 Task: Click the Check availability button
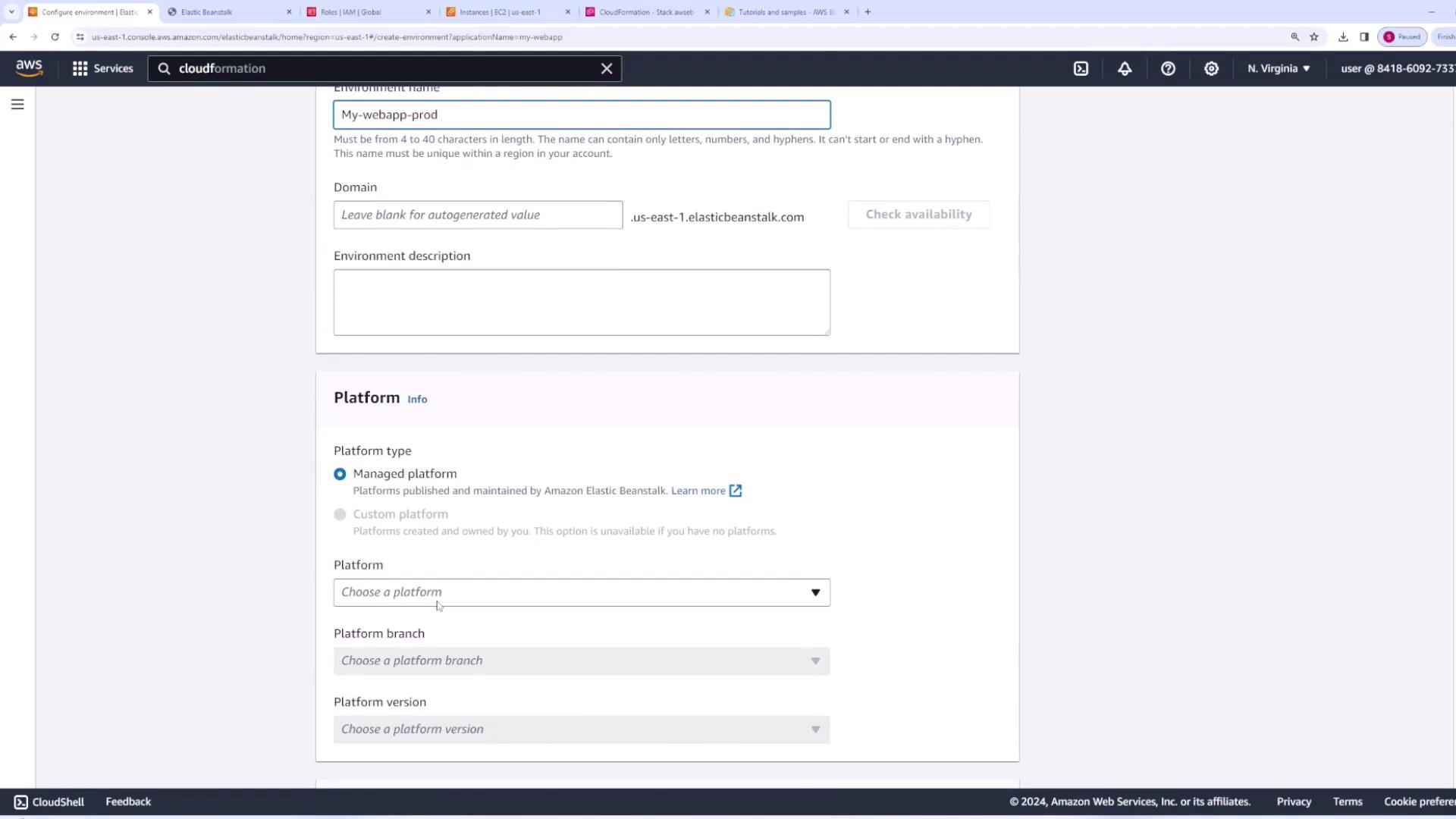tap(918, 215)
